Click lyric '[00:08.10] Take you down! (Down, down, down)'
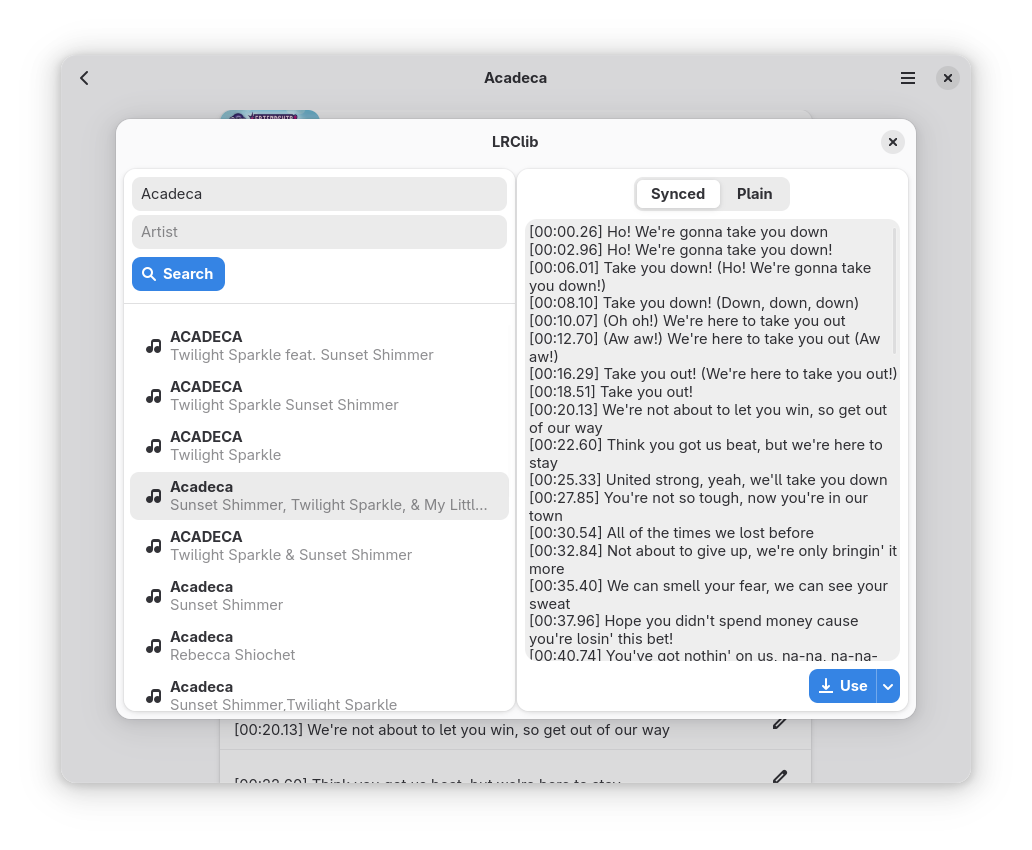 pos(694,303)
